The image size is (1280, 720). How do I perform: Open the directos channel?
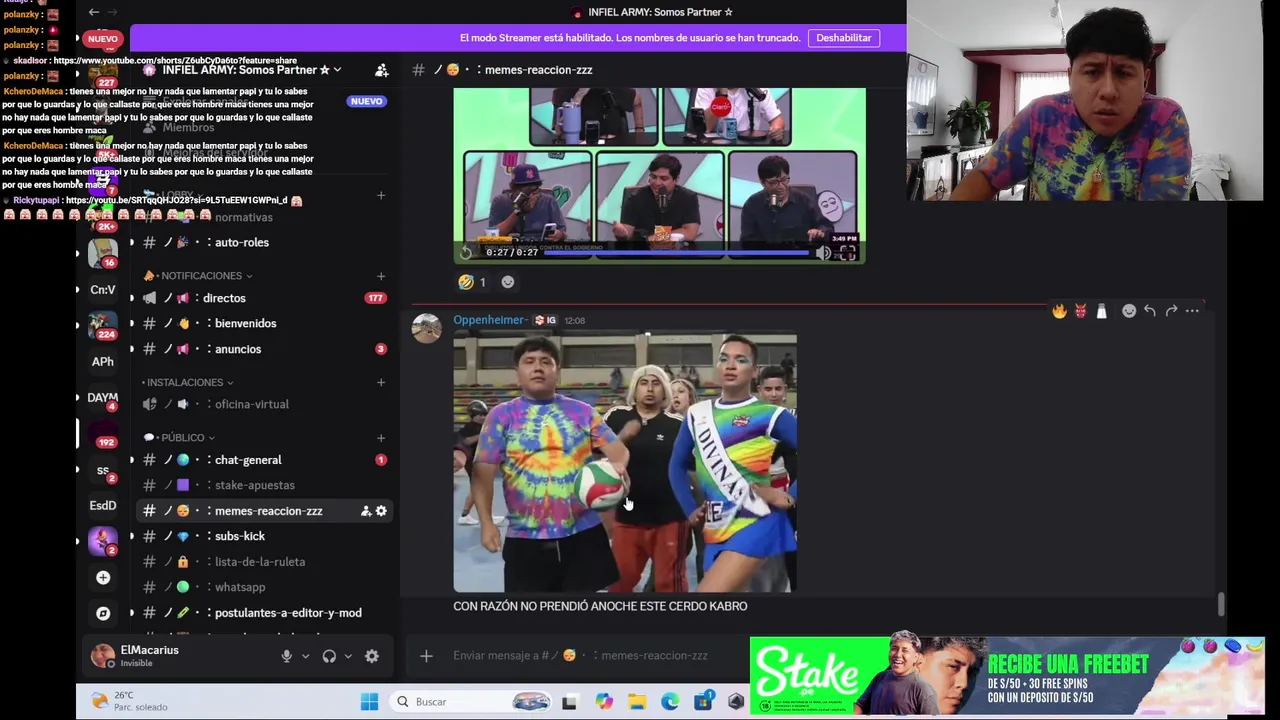point(263,298)
